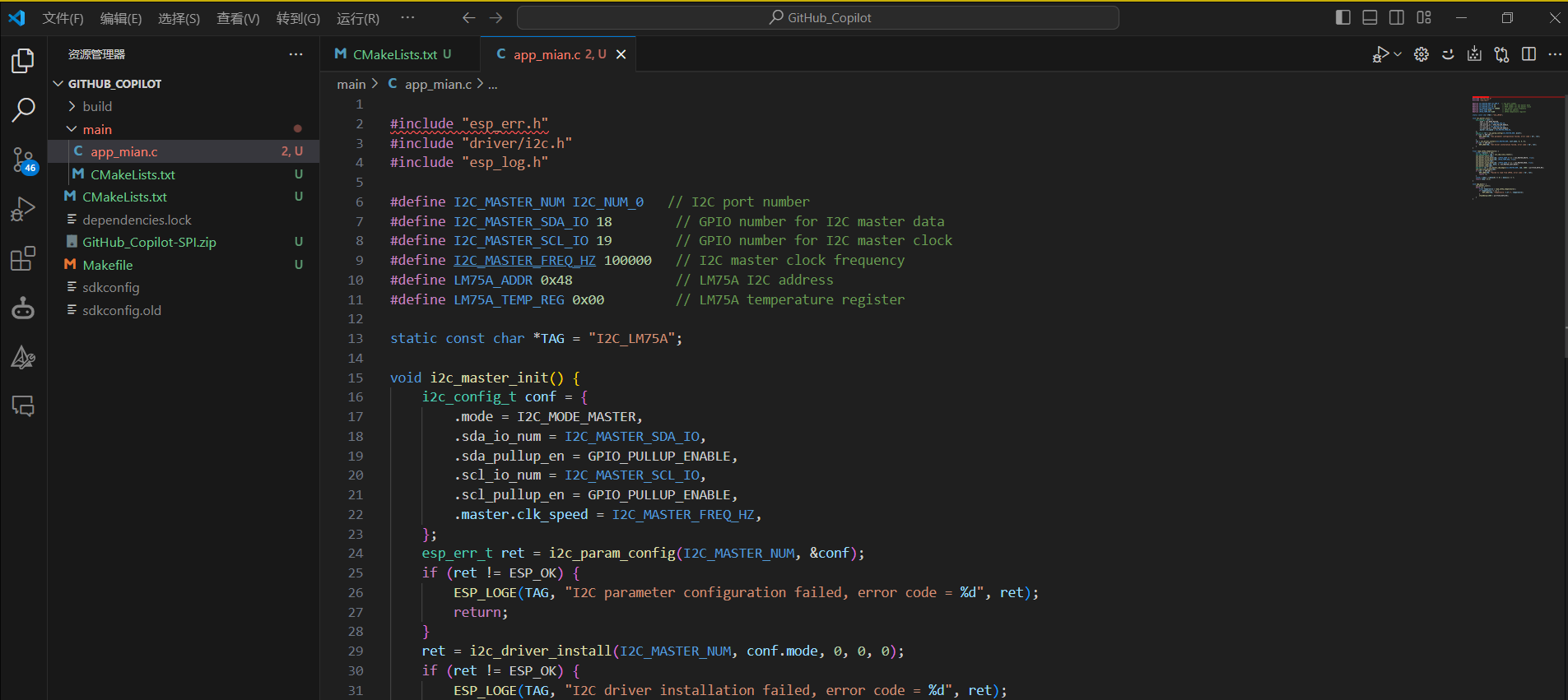Click the i2c_master_init function name
The height and width of the screenshot is (700, 1568).
[489, 378]
